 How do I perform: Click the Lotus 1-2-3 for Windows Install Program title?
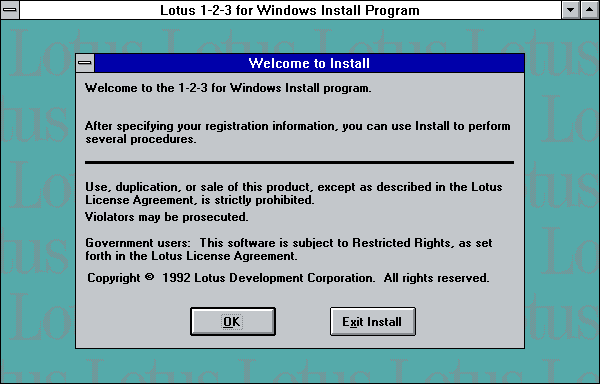(x=290, y=10)
